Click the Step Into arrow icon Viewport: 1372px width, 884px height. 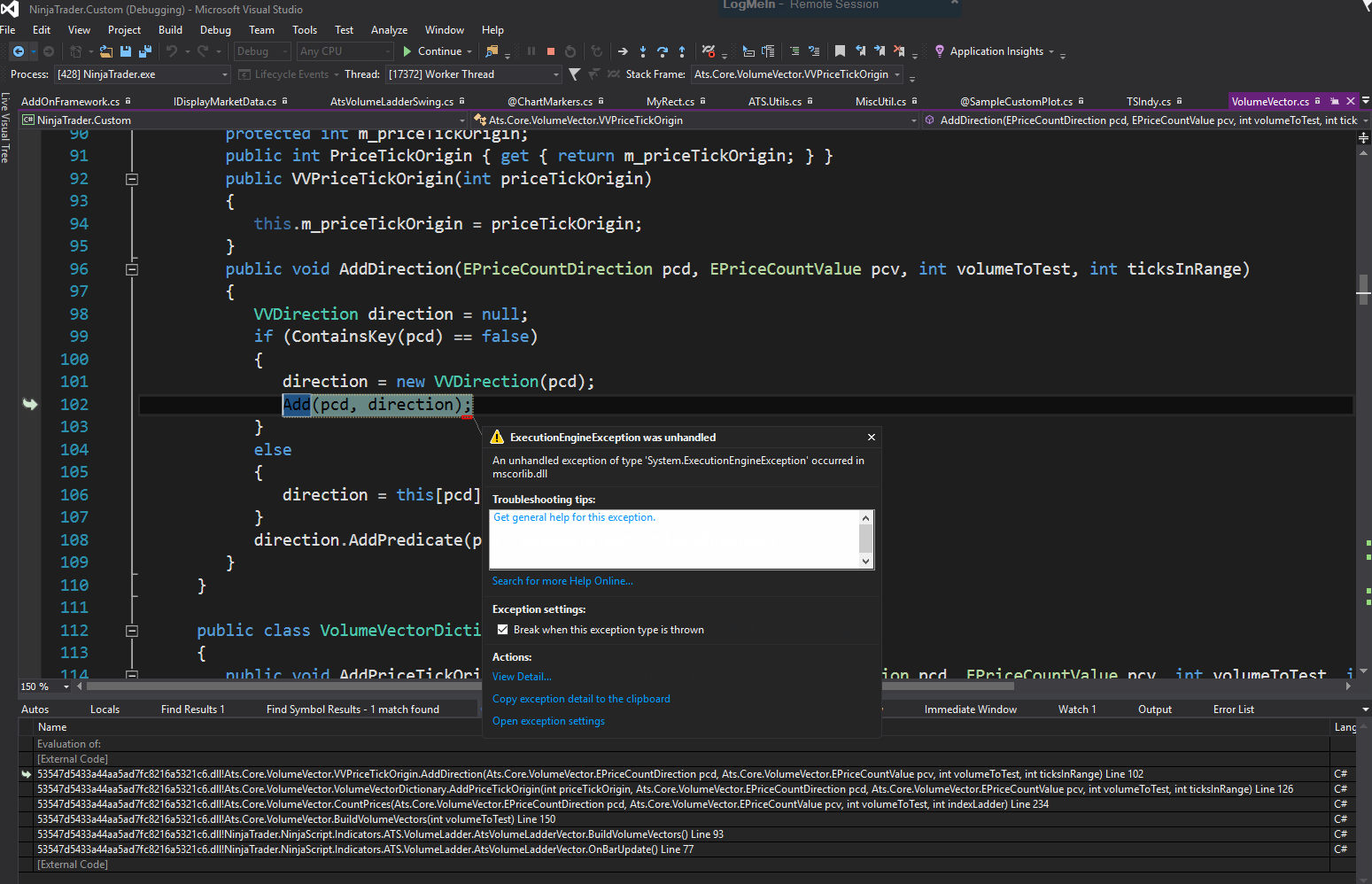point(643,51)
